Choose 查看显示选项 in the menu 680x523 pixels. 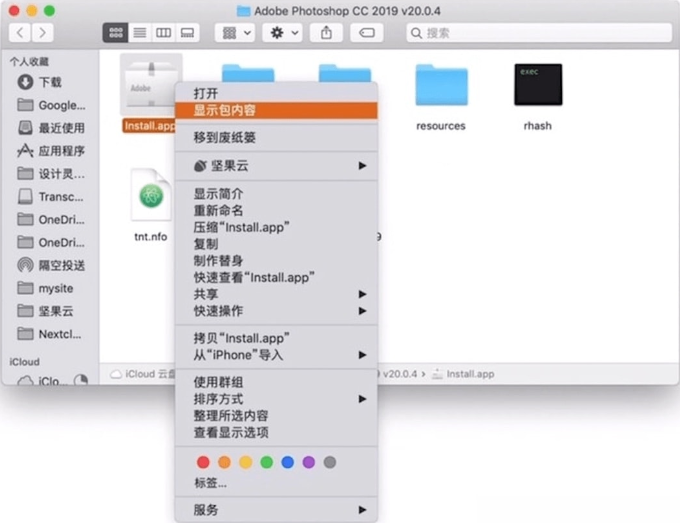[276, 432]
